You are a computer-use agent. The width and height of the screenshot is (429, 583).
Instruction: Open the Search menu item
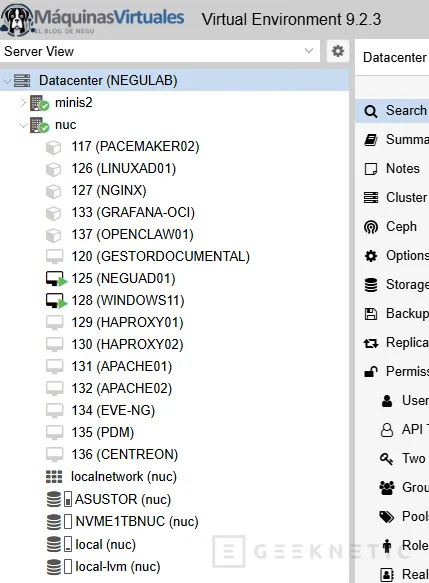[392, 110]
